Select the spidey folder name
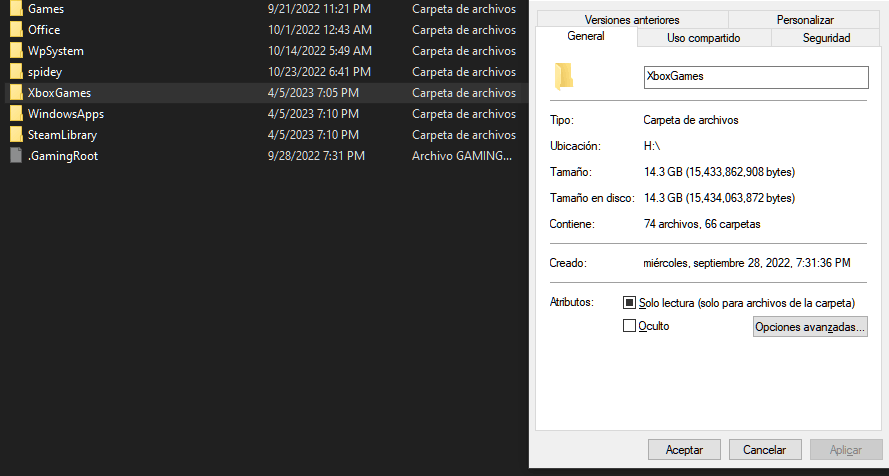Image resolution: width=889 pixels, height=476 pixels. (x=45, y=72)
